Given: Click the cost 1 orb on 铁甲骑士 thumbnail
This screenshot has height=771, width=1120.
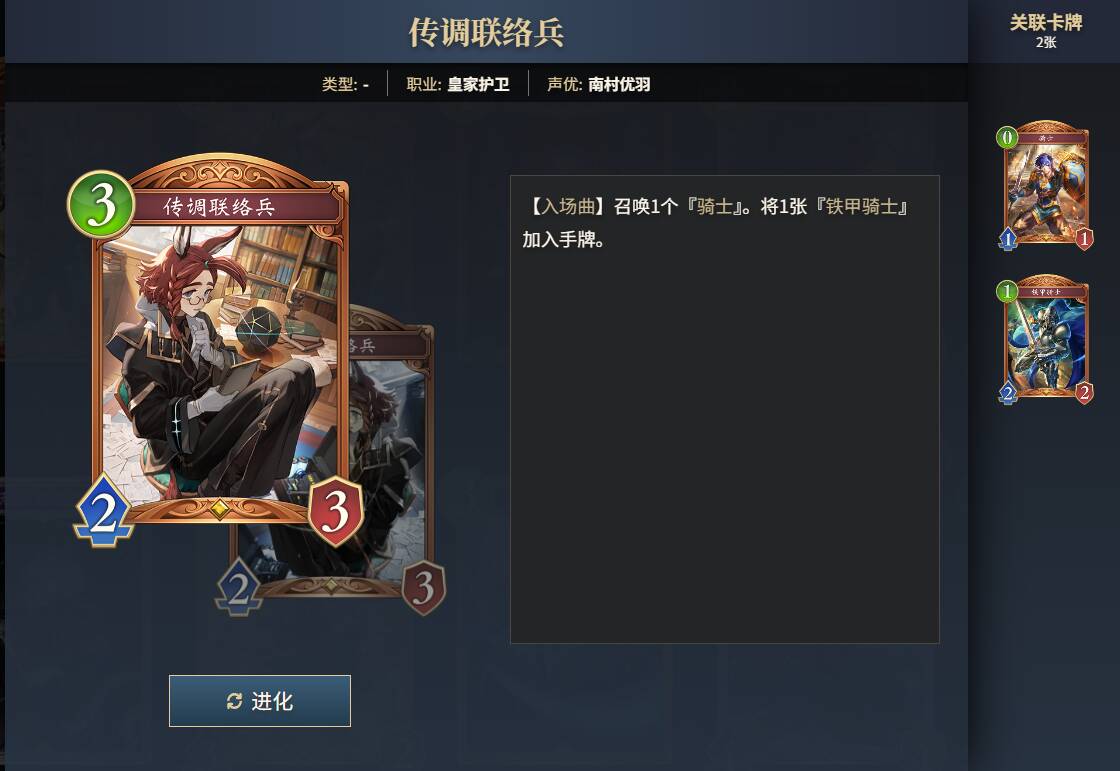Looking at the screenshot, I should coord(1007,291).
